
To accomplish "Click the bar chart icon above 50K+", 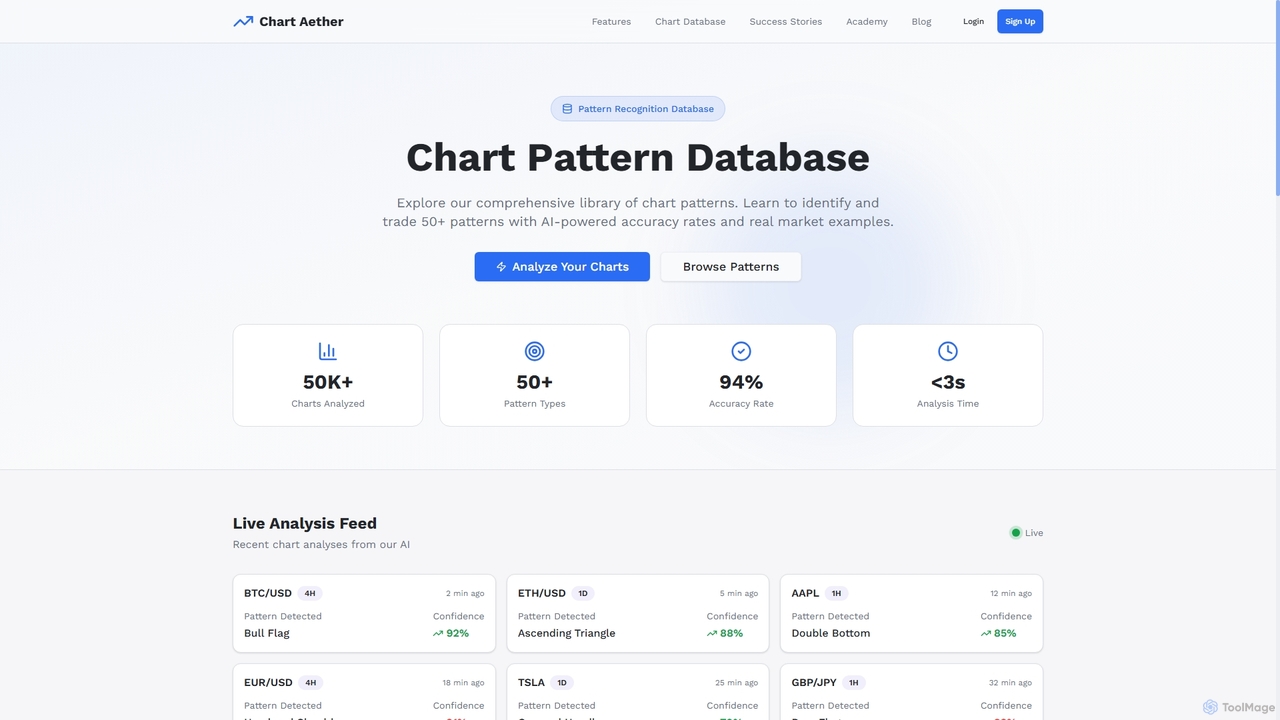I will point(328,351).
